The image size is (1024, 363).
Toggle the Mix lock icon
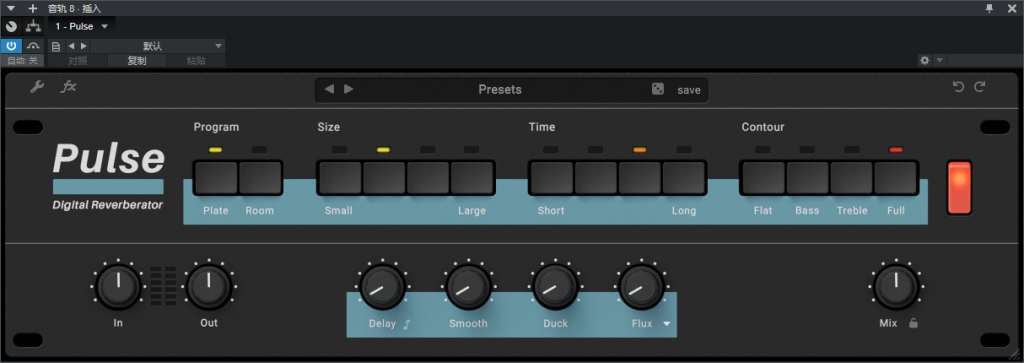[914, 323]
